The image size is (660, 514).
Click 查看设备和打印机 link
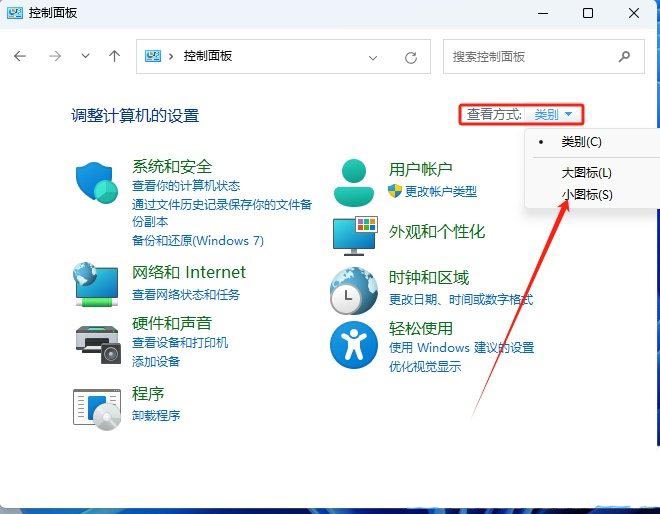tap(180, 343)
